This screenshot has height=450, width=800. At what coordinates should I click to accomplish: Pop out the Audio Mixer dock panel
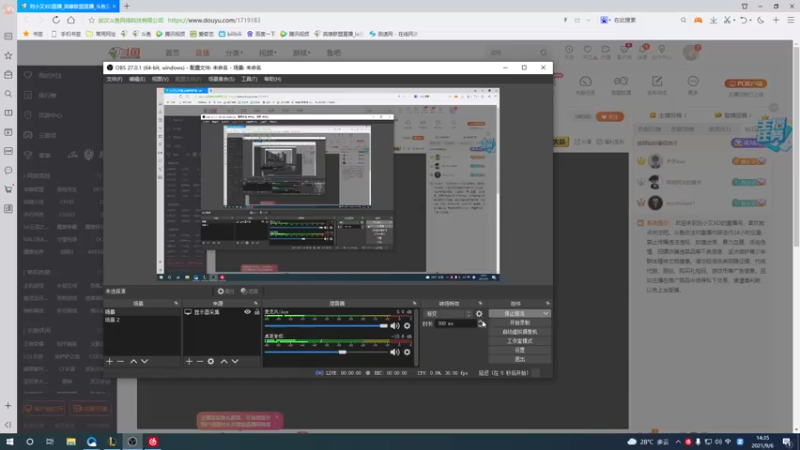point(414,304)
